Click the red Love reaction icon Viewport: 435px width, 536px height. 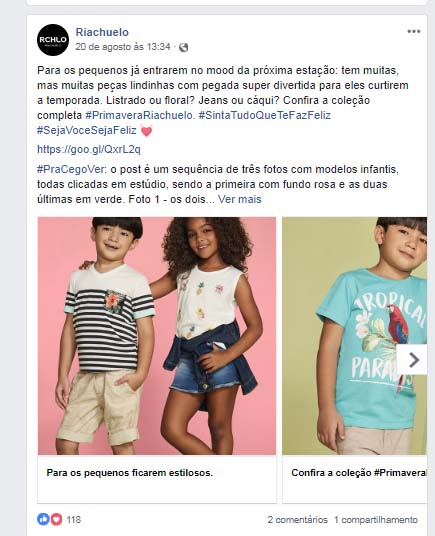pyautogui.click(x=56, y=519)
